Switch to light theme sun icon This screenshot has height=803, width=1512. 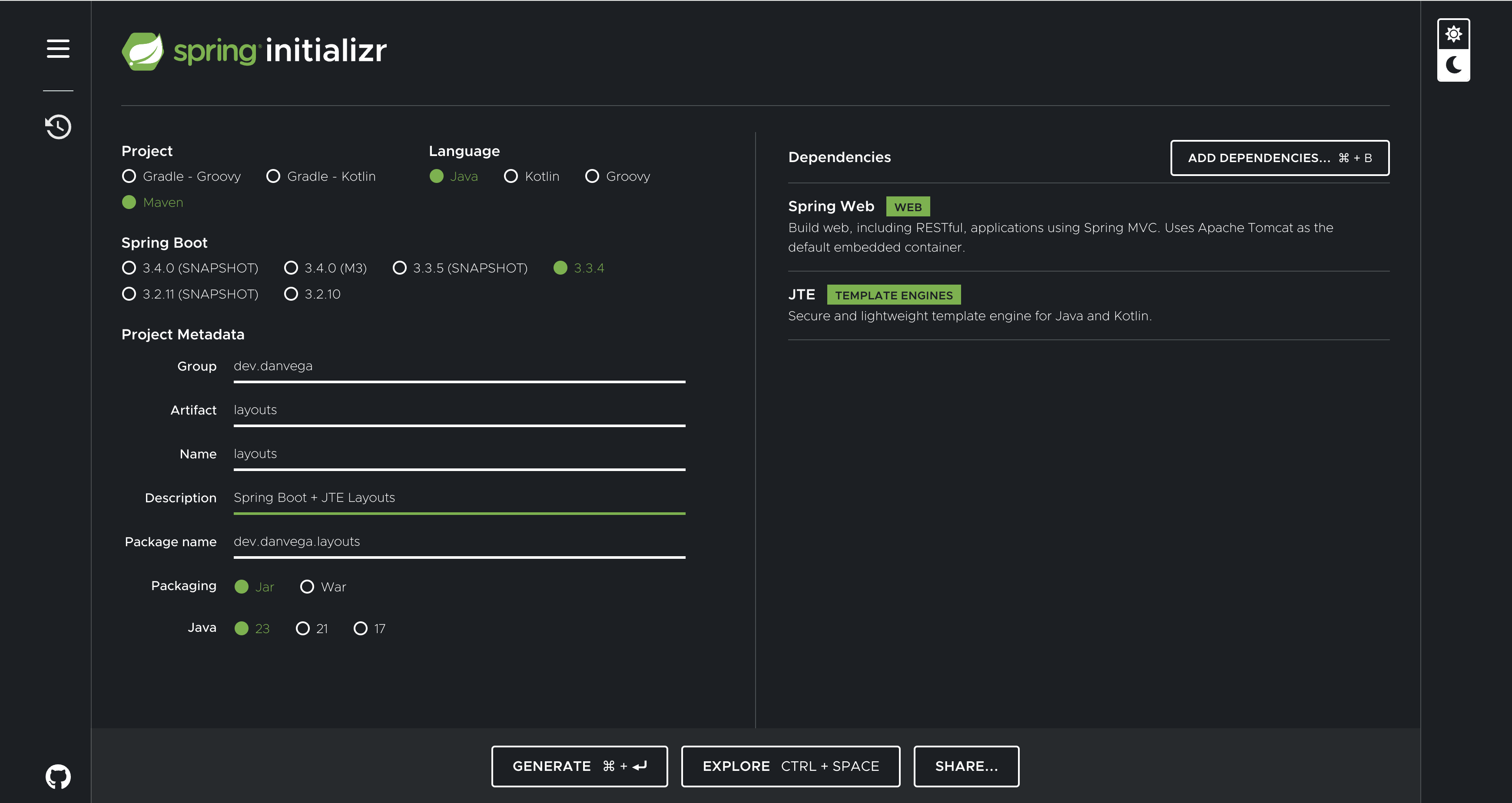click(x=1453, y=34)
